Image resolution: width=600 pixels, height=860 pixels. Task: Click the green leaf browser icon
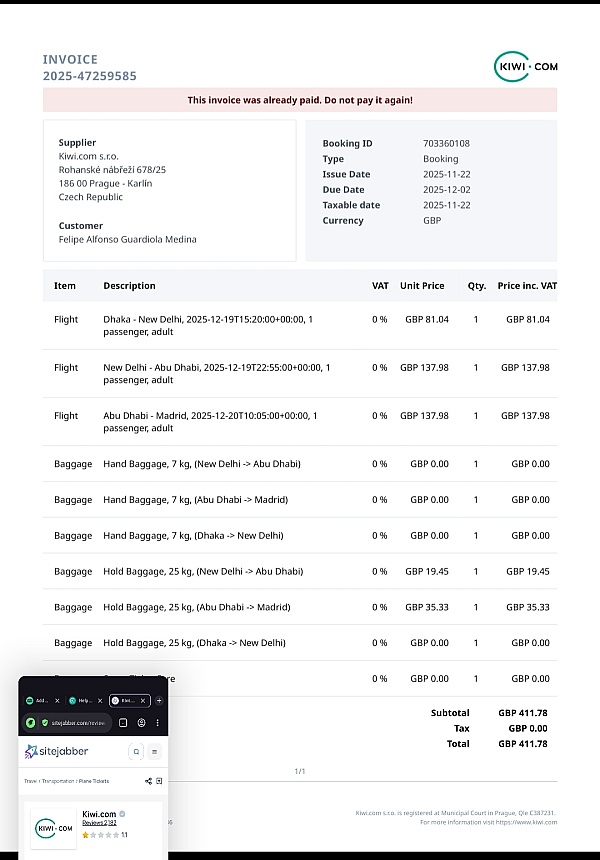pos(31,722)
